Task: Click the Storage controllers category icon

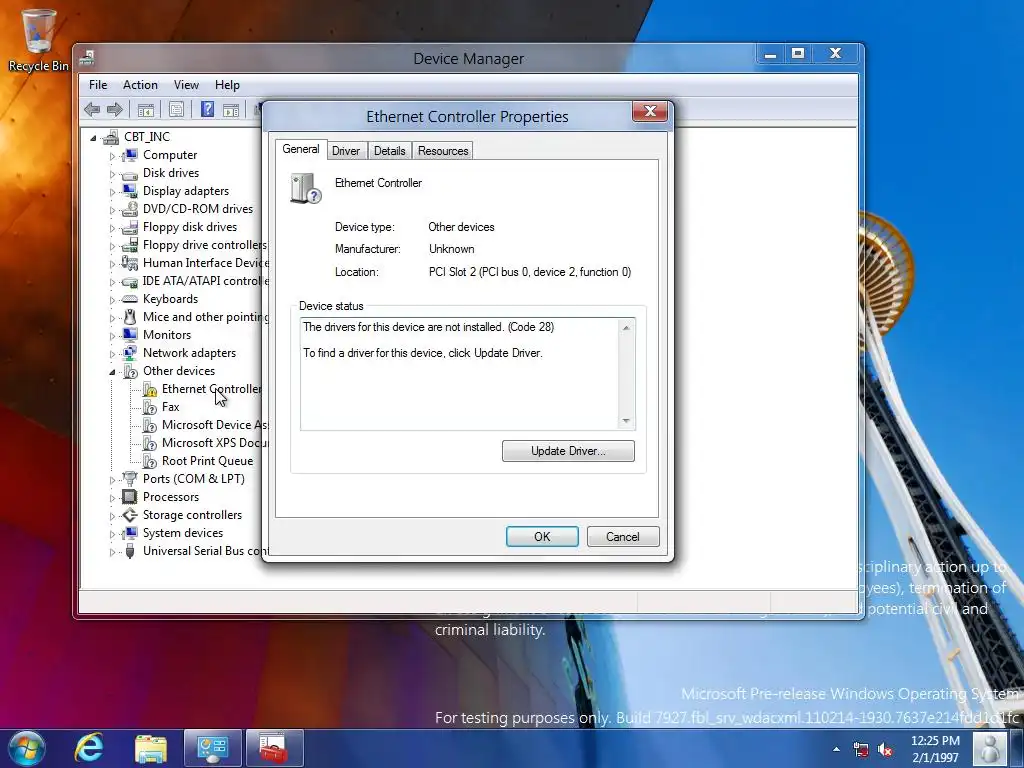Action: pyautogui.click(x=130, y=515)
